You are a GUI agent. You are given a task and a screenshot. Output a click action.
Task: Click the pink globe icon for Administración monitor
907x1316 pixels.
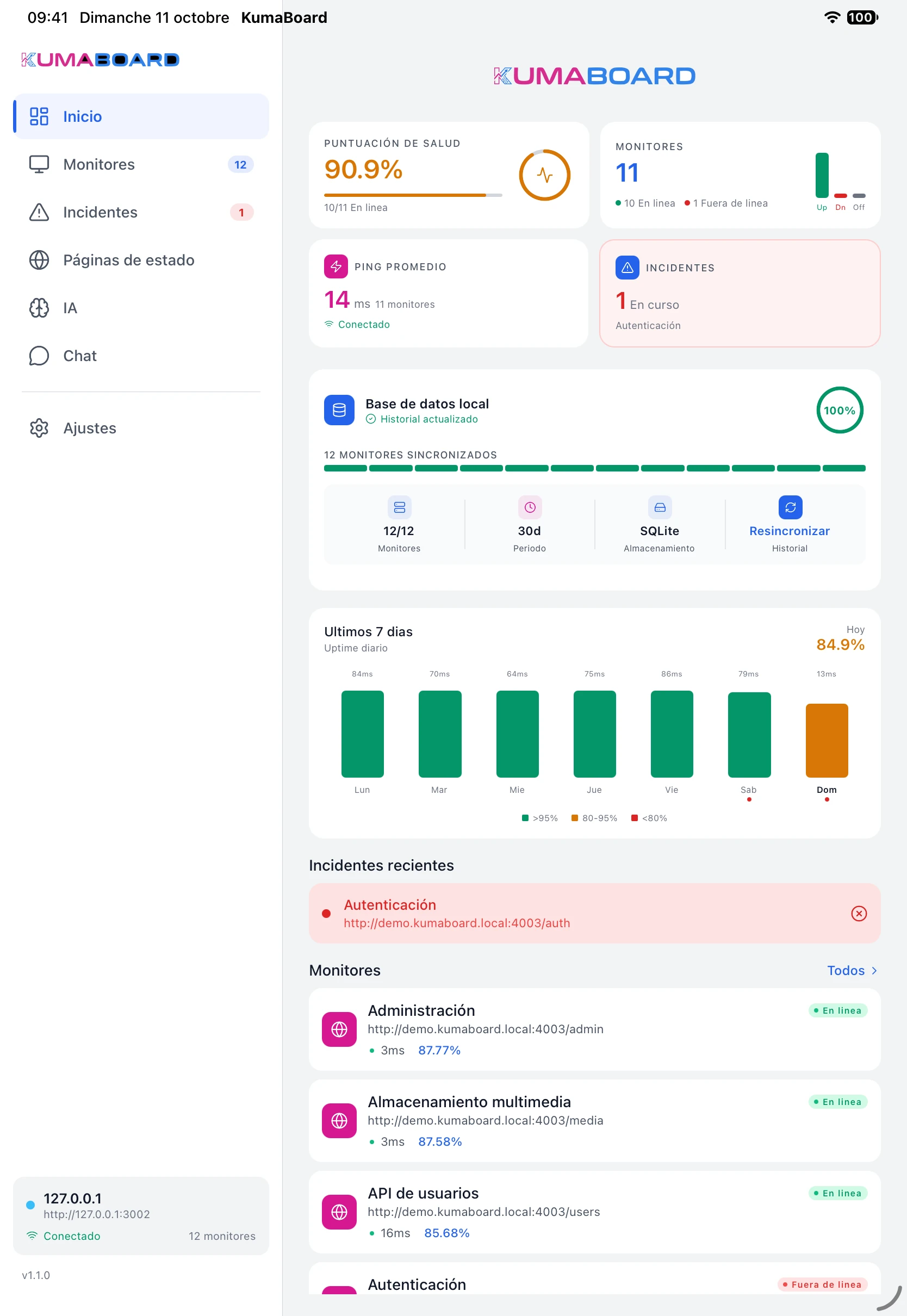point(339,1029)
